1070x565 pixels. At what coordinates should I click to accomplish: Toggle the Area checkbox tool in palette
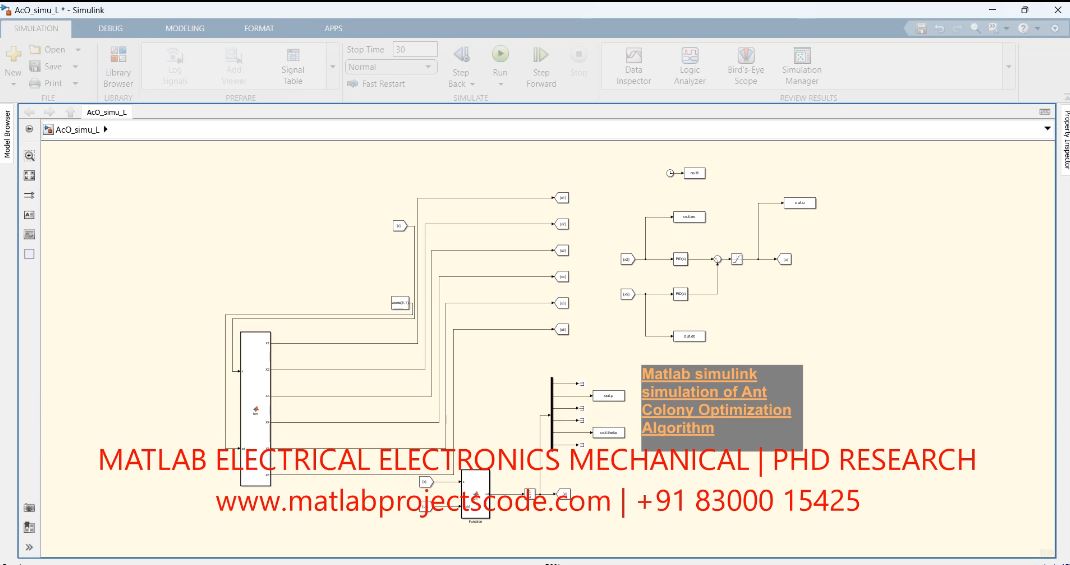(29, 254)
